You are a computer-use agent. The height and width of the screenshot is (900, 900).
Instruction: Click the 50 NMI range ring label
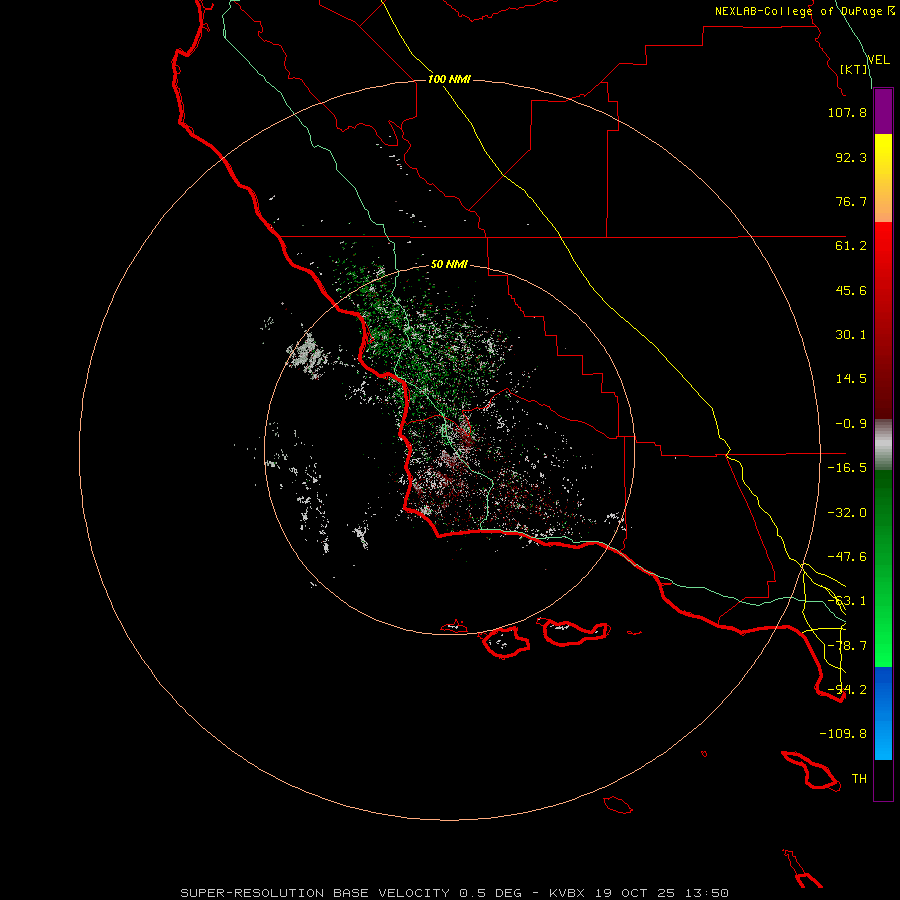pos(449,265)
